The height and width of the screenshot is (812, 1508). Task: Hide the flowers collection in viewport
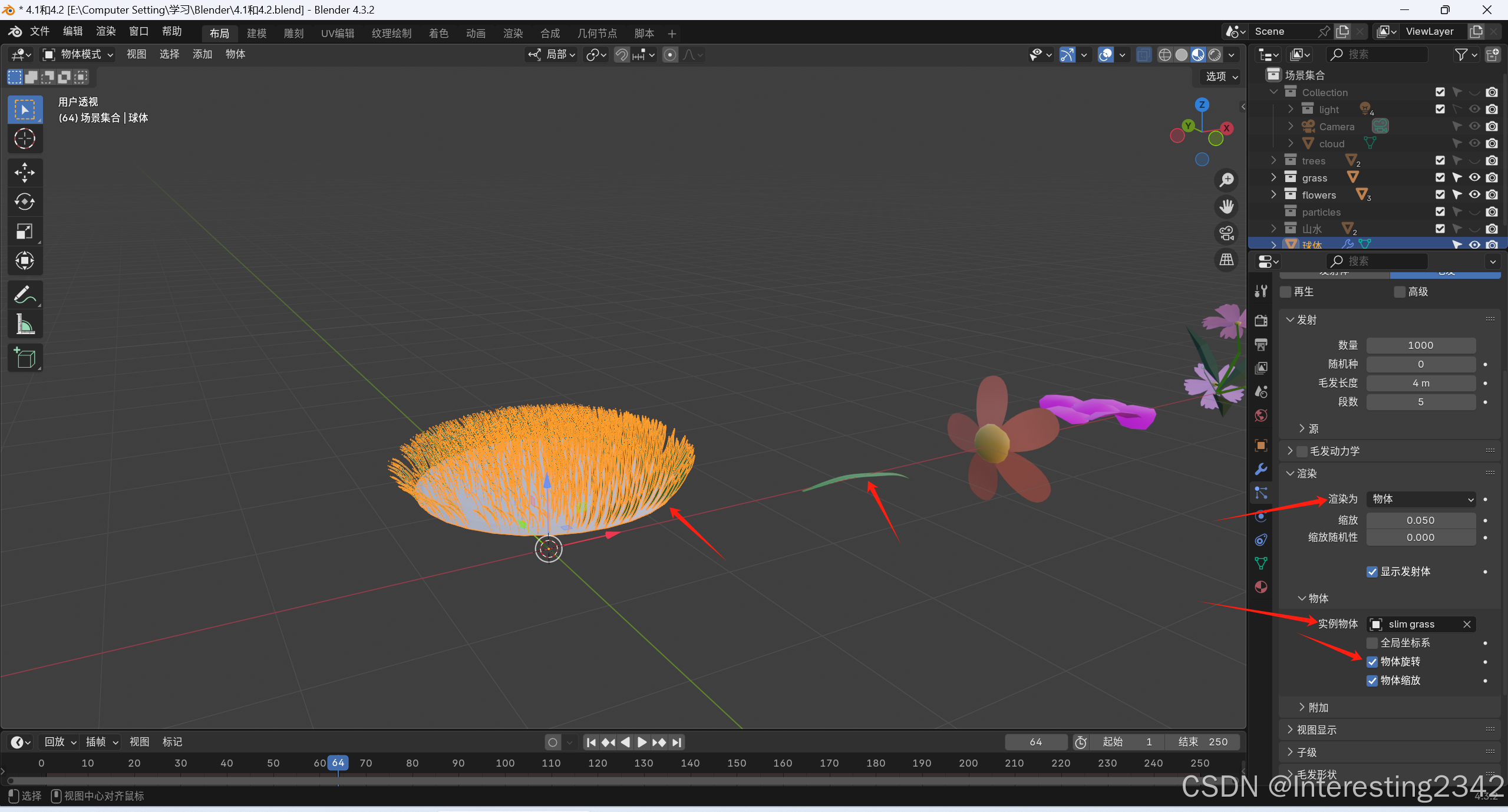(1474, 194)
